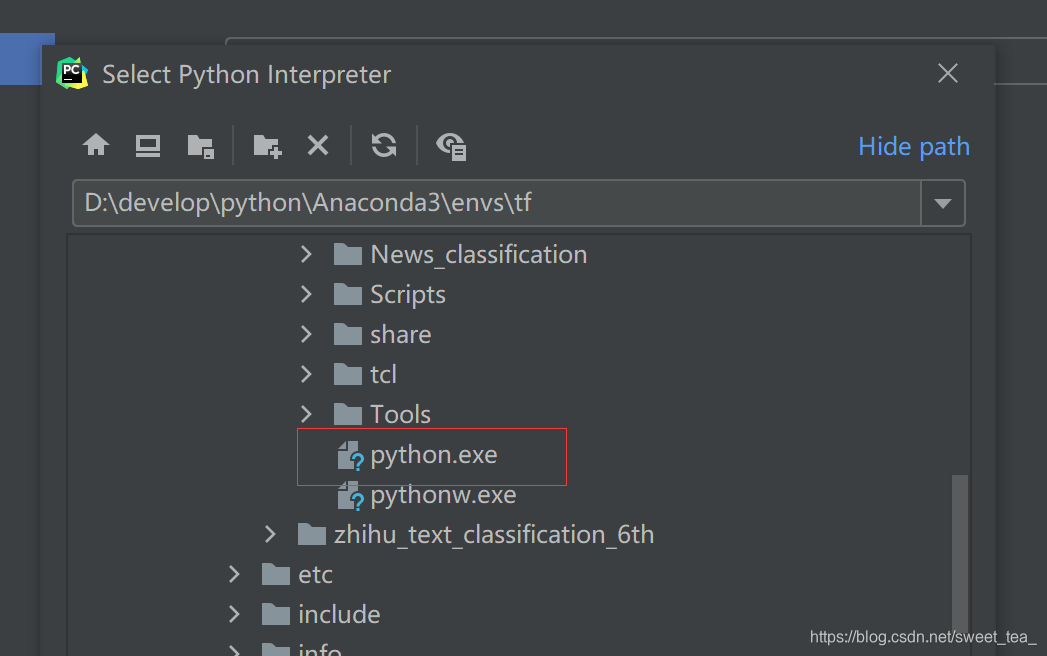Viewport: 1047px width, 656px height.
Task: Click the PyCharm logo in dialog title
Action: tap(72, 73)
